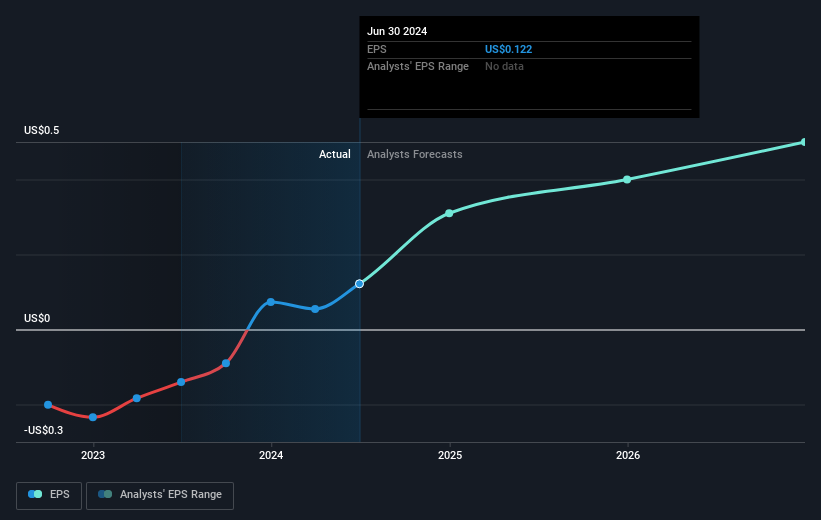Click the US$0.122 value in tooltip
Image resolution: width=821 pixels, height=520 pixels.
click(508, 49)
